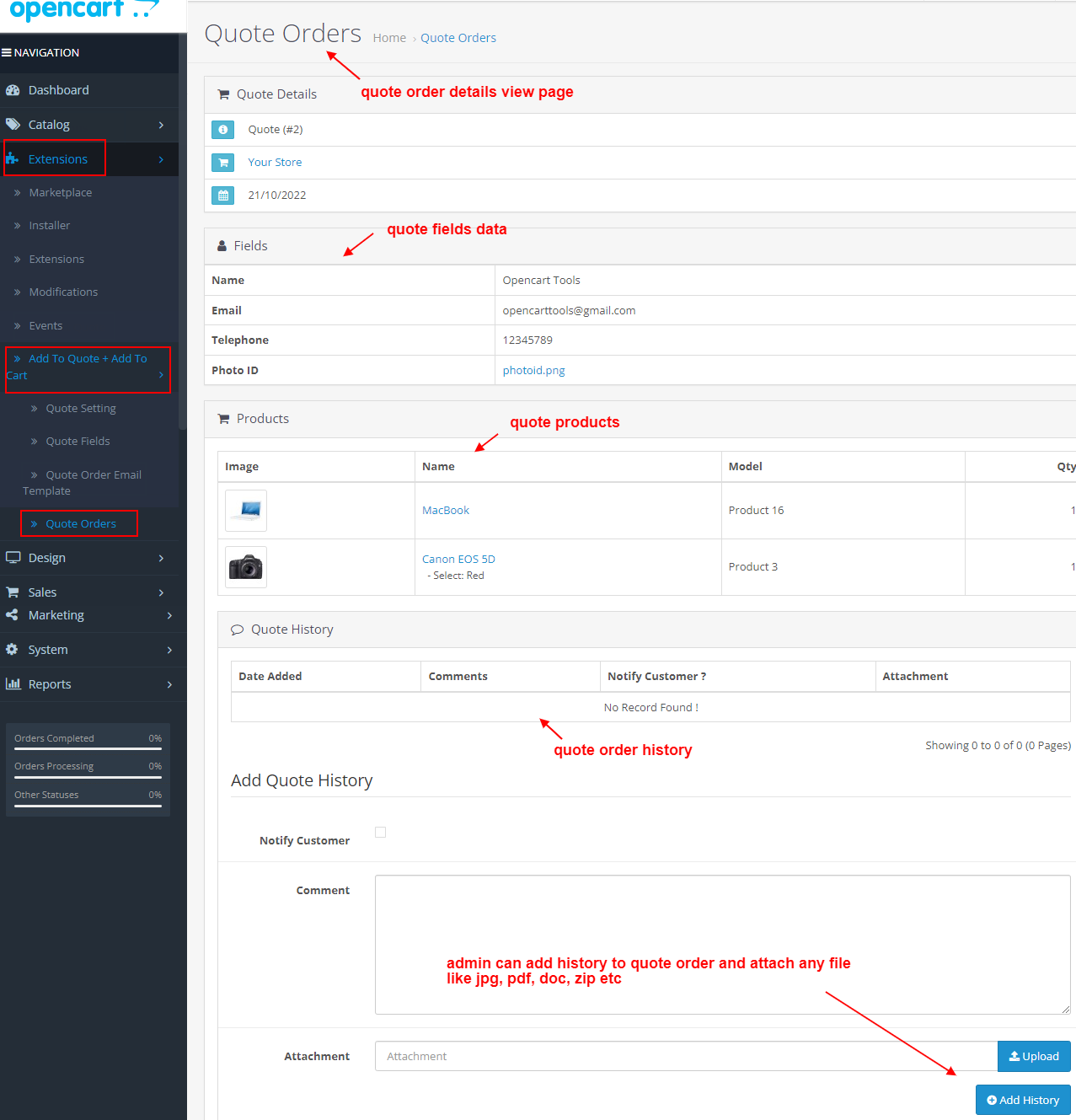Image resolution: width=1076 pixels, height=1120 pixels.
Task: Click the Dashboard gauge icon
Action: (x=13, y=90)
